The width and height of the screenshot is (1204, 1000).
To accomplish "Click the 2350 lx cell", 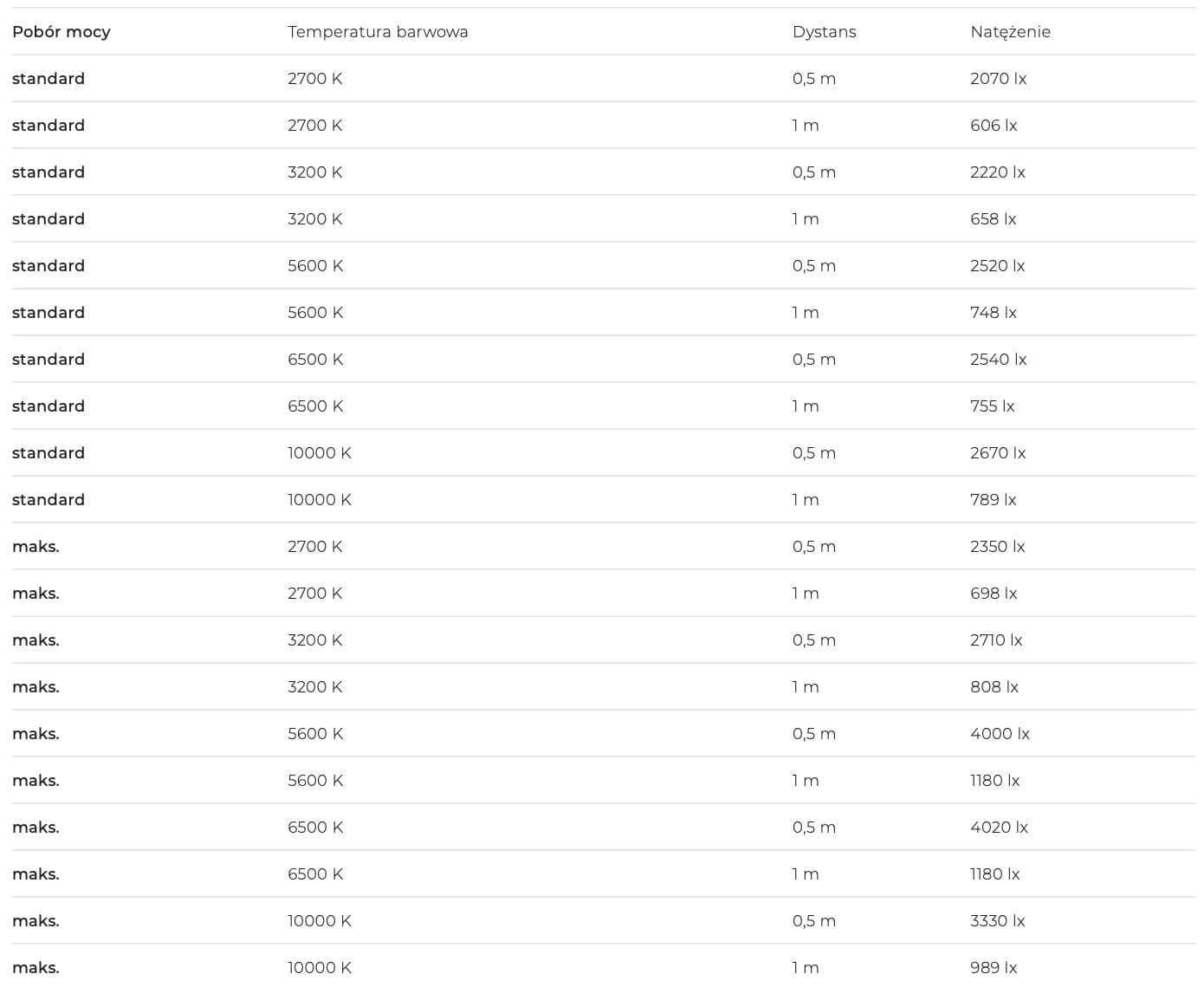I will 998,547.
